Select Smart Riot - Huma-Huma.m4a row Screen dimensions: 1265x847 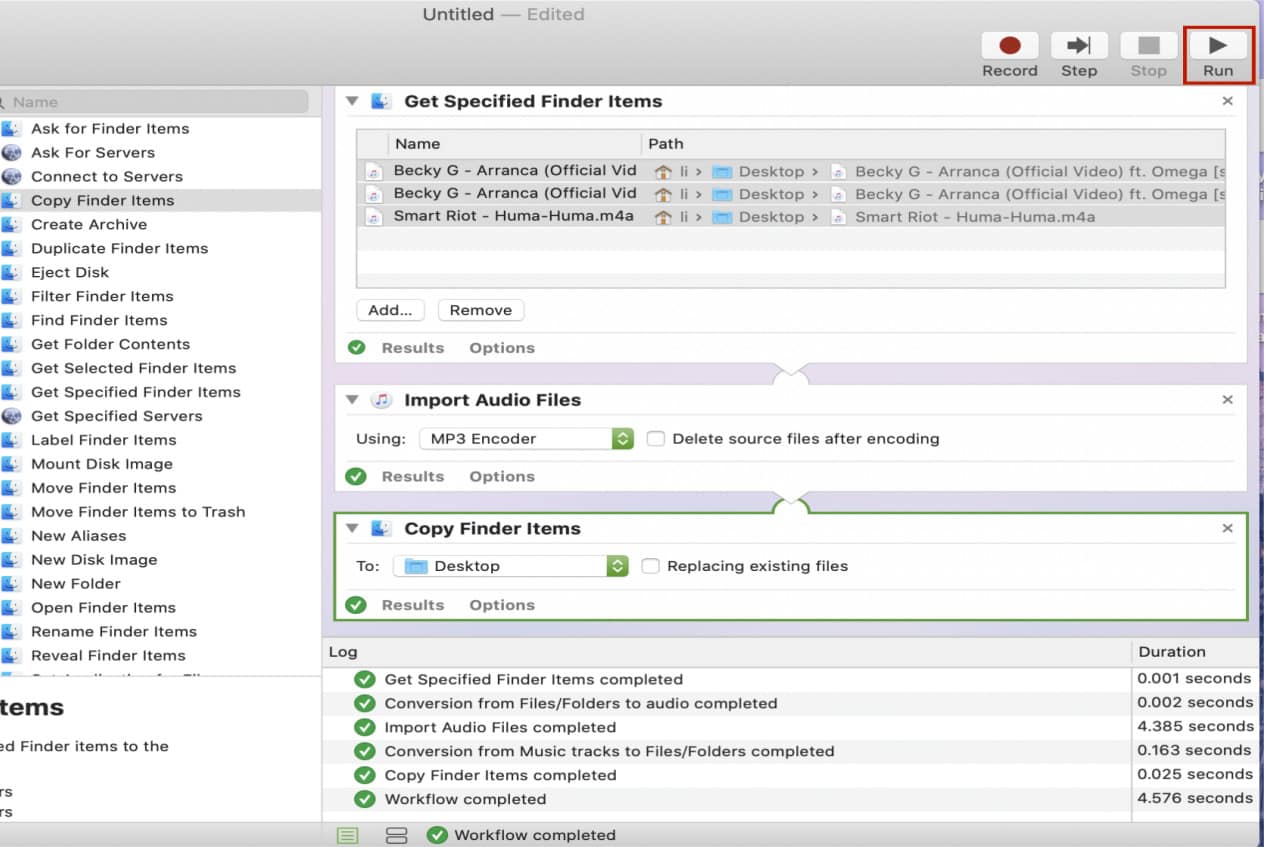pyautogui.click(x=513, y=216)
